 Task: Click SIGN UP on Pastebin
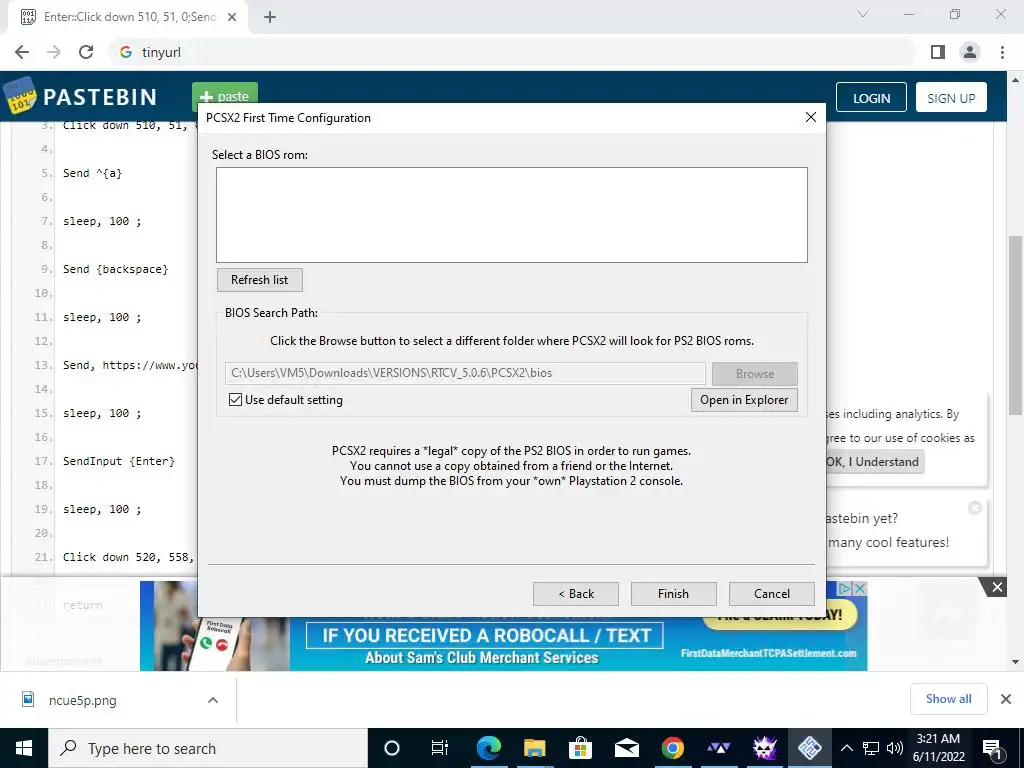point(951,98)
